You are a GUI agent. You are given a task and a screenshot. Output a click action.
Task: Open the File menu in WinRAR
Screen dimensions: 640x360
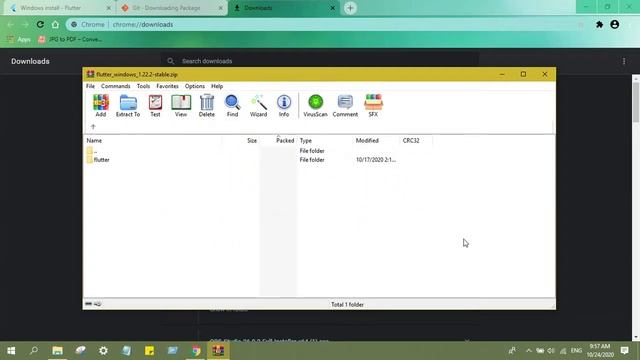pos(90,86)
